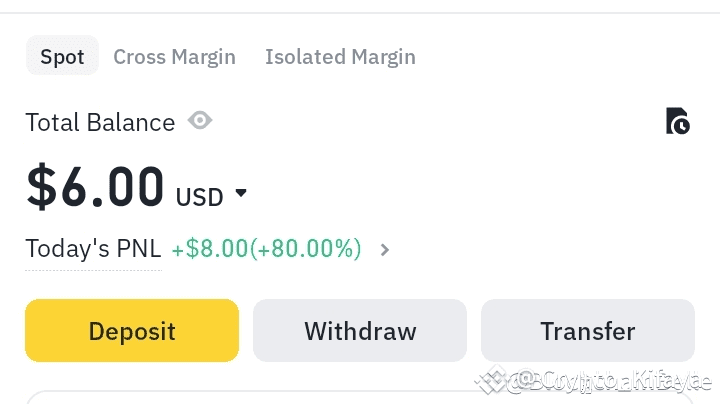This screenshot has width=720, height=404.
Task: Expand Today's PNL details chevron
Action: coord(385,250)
